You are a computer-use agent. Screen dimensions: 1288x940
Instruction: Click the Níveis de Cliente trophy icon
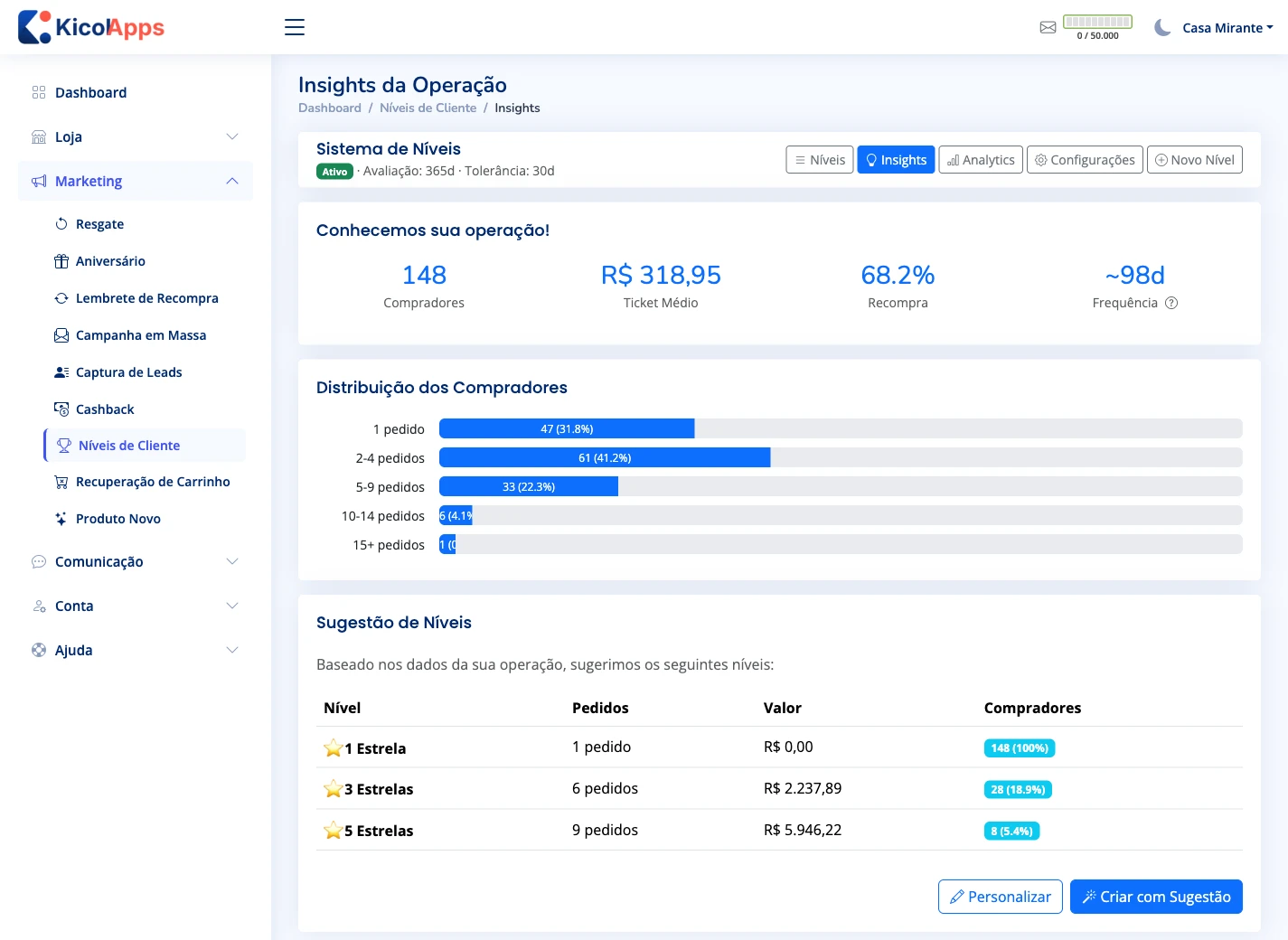[64, 446]
